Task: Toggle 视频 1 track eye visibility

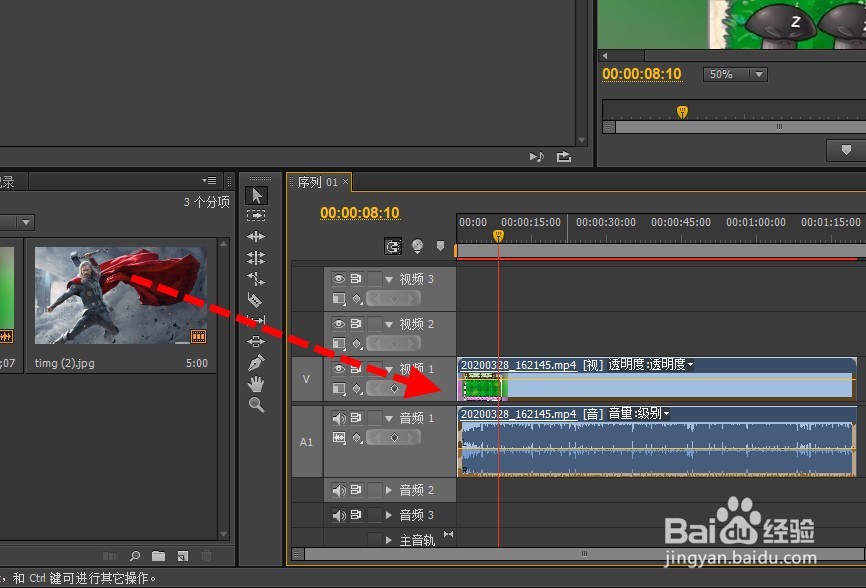Action: click(x=339, y=368)
